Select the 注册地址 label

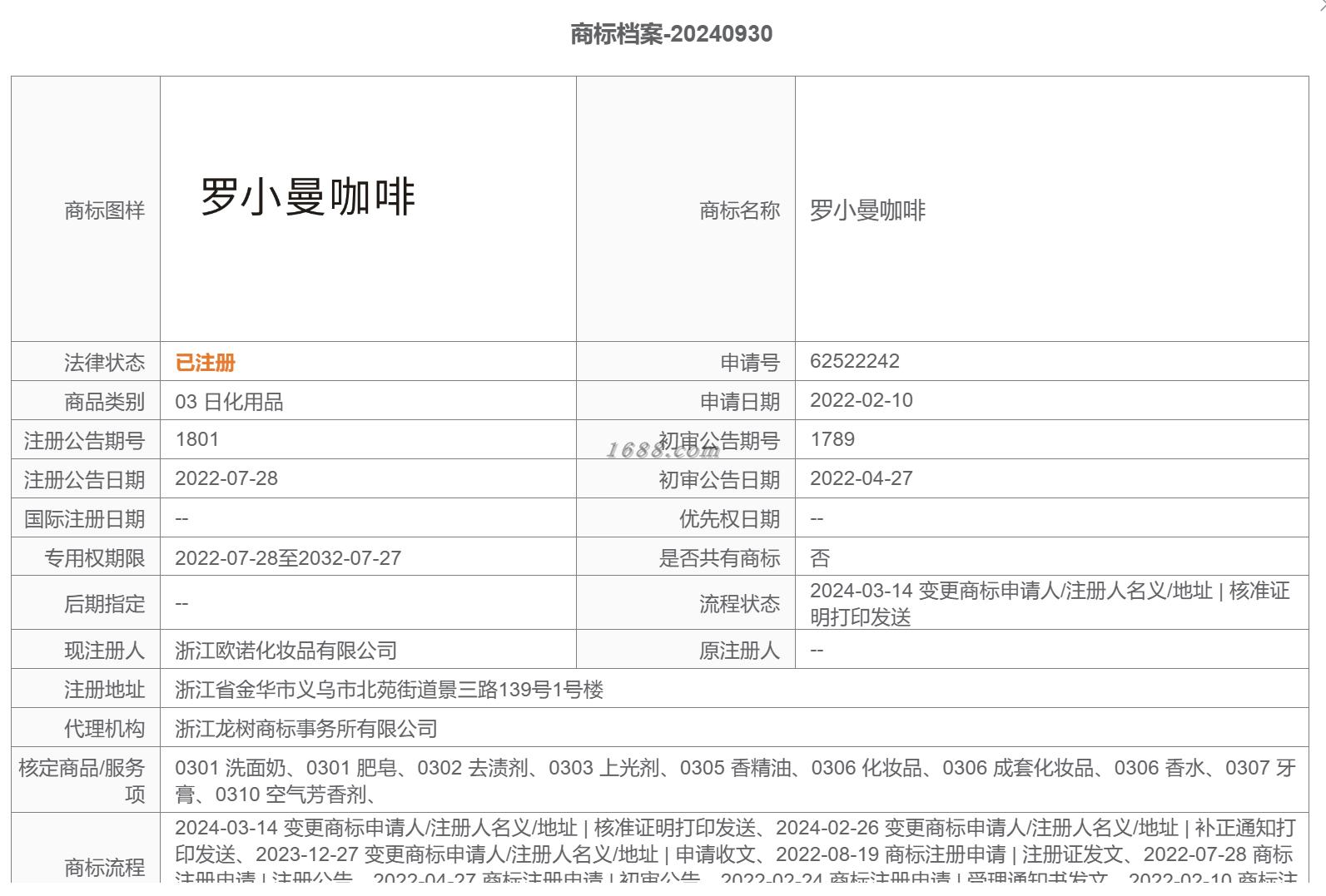(104, 690)
